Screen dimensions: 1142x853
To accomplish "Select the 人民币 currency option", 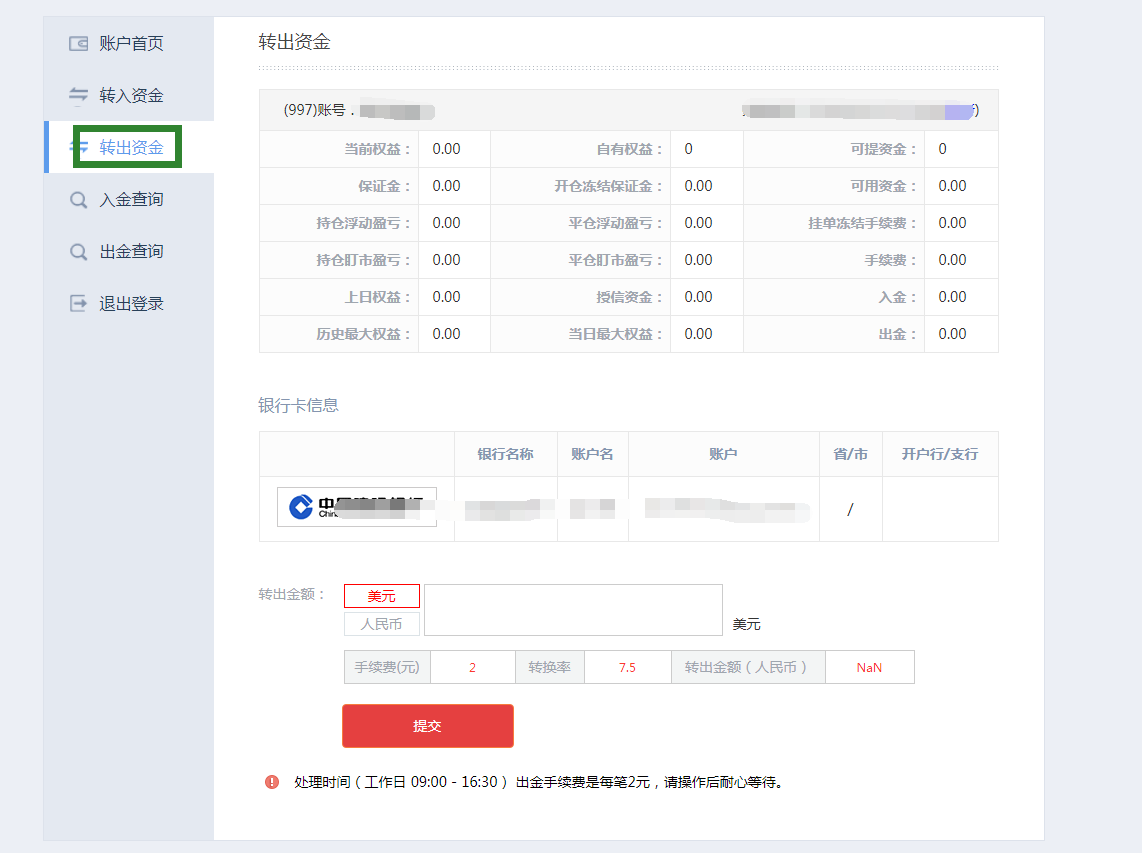I will [382, 624].
